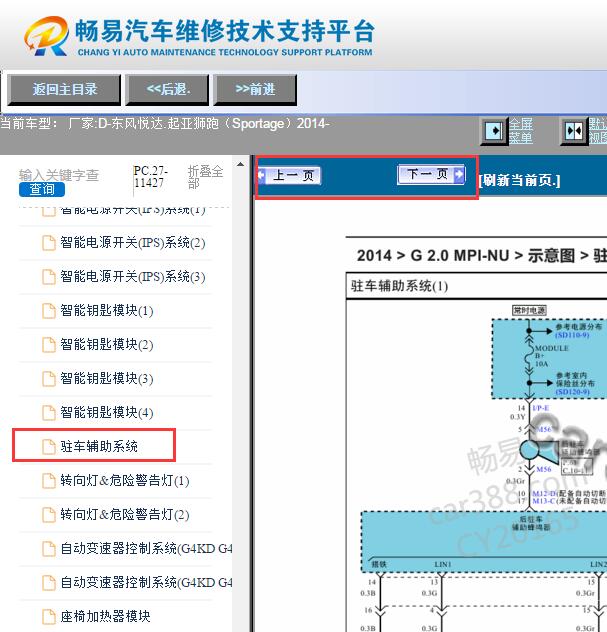Open 智能钥匙模块(4) item
Screen dimensions: 607x632
click(107, 412)
